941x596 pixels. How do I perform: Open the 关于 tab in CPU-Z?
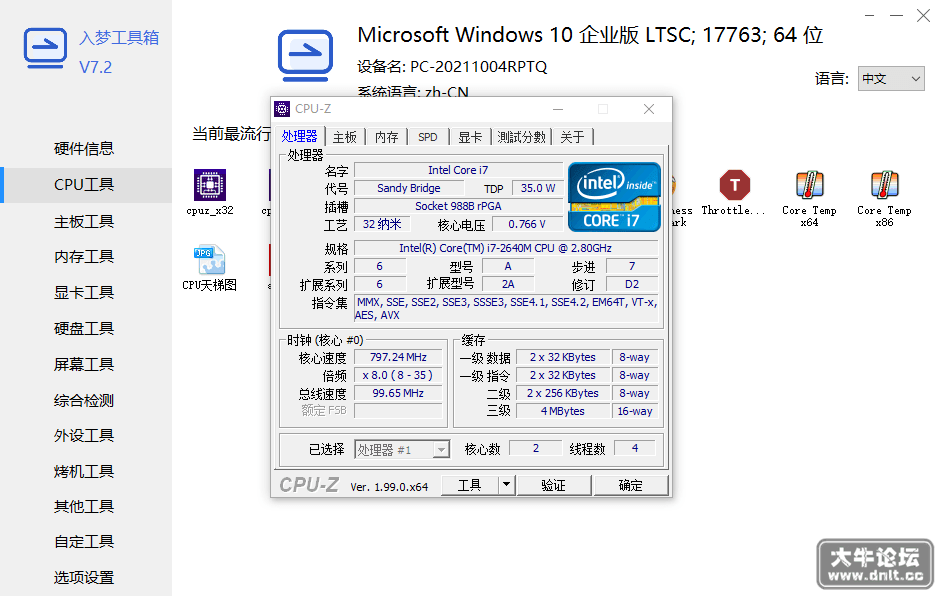pyautogui.click(x=573, y=137)
